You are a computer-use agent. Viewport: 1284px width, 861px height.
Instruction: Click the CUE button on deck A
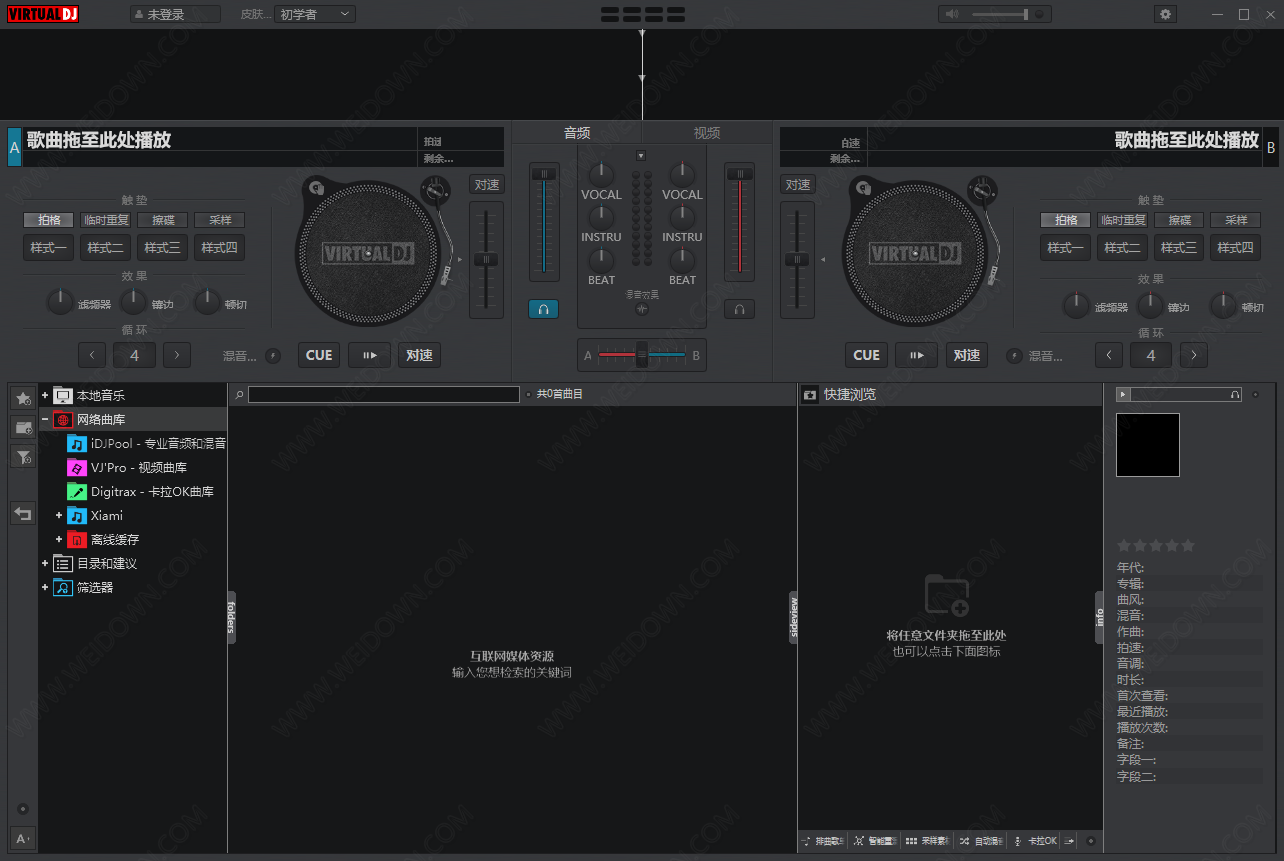point(319,355)
